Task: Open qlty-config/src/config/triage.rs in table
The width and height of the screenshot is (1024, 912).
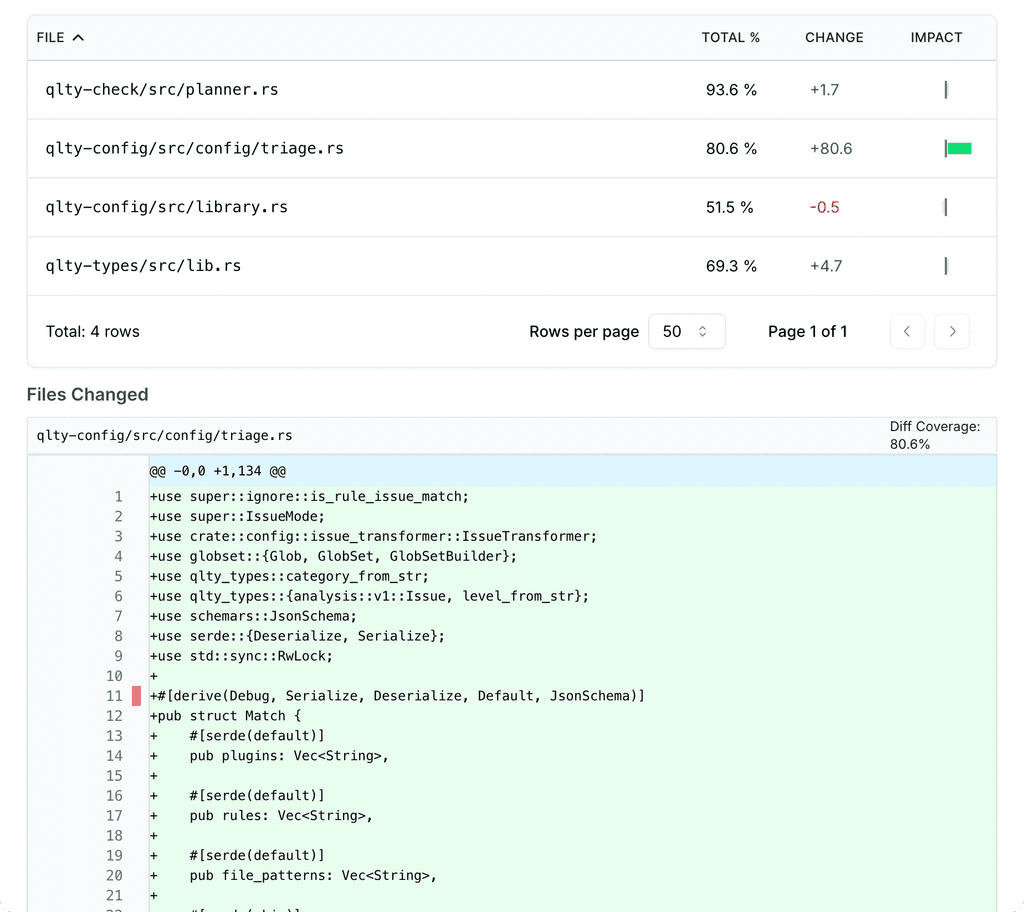Action: [x=512, y=149]
